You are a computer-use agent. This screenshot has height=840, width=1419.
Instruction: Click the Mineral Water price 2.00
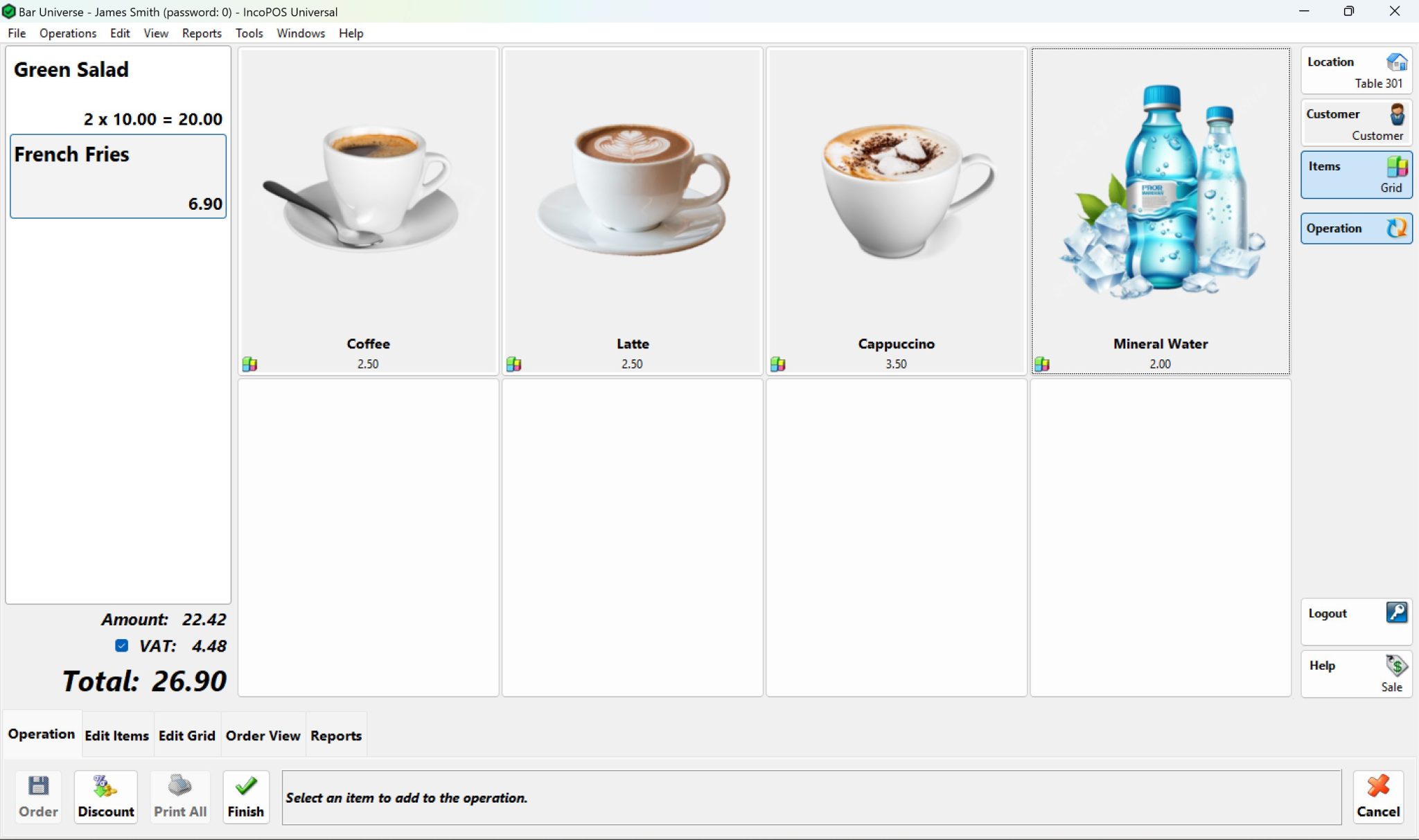click(x=1160, y=364)
